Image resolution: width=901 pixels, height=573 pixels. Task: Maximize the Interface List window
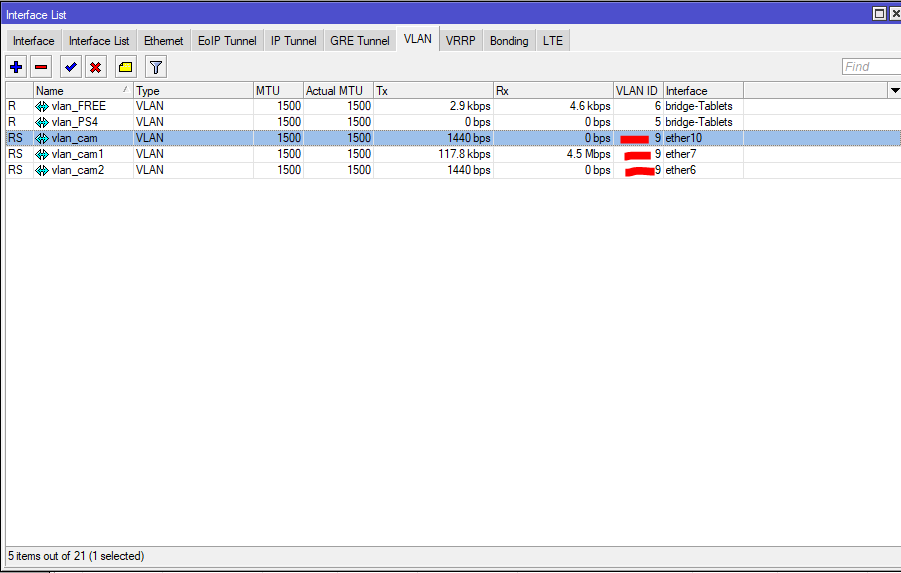[x=879, y=13]
